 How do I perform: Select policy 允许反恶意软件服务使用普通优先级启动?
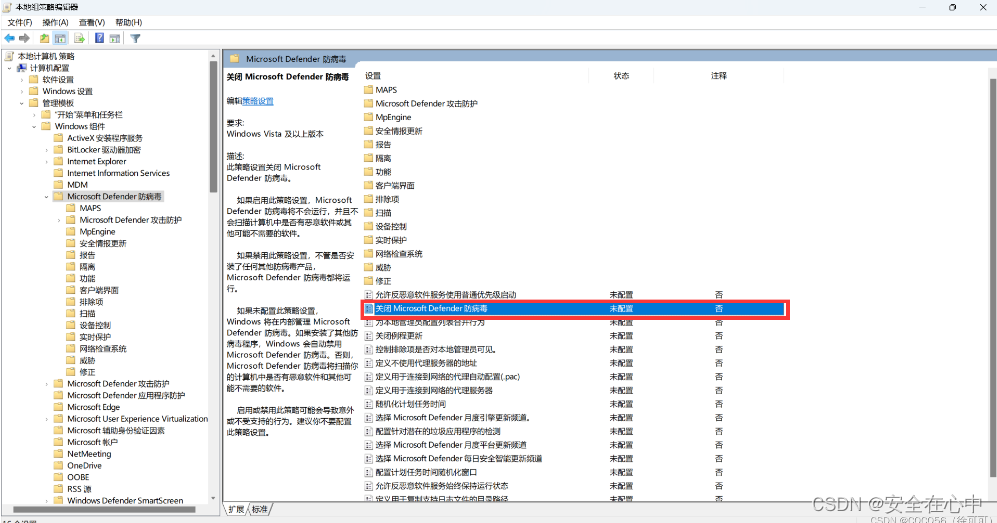[x=445, y=295]
